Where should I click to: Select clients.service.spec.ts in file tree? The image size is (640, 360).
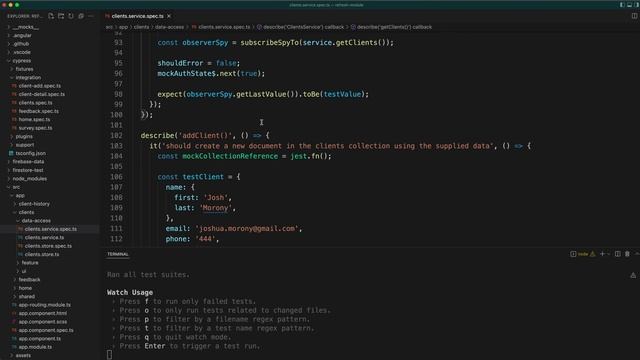point(51,229)
